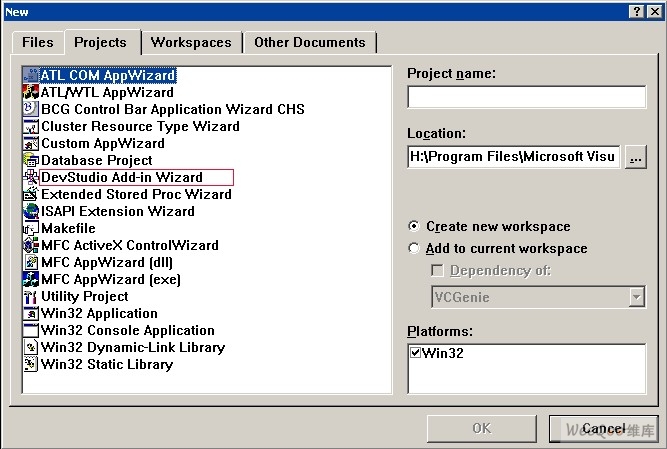
Task: Click the Win32 Dynamic-Link Library icon
Action: tap(31, 347)
